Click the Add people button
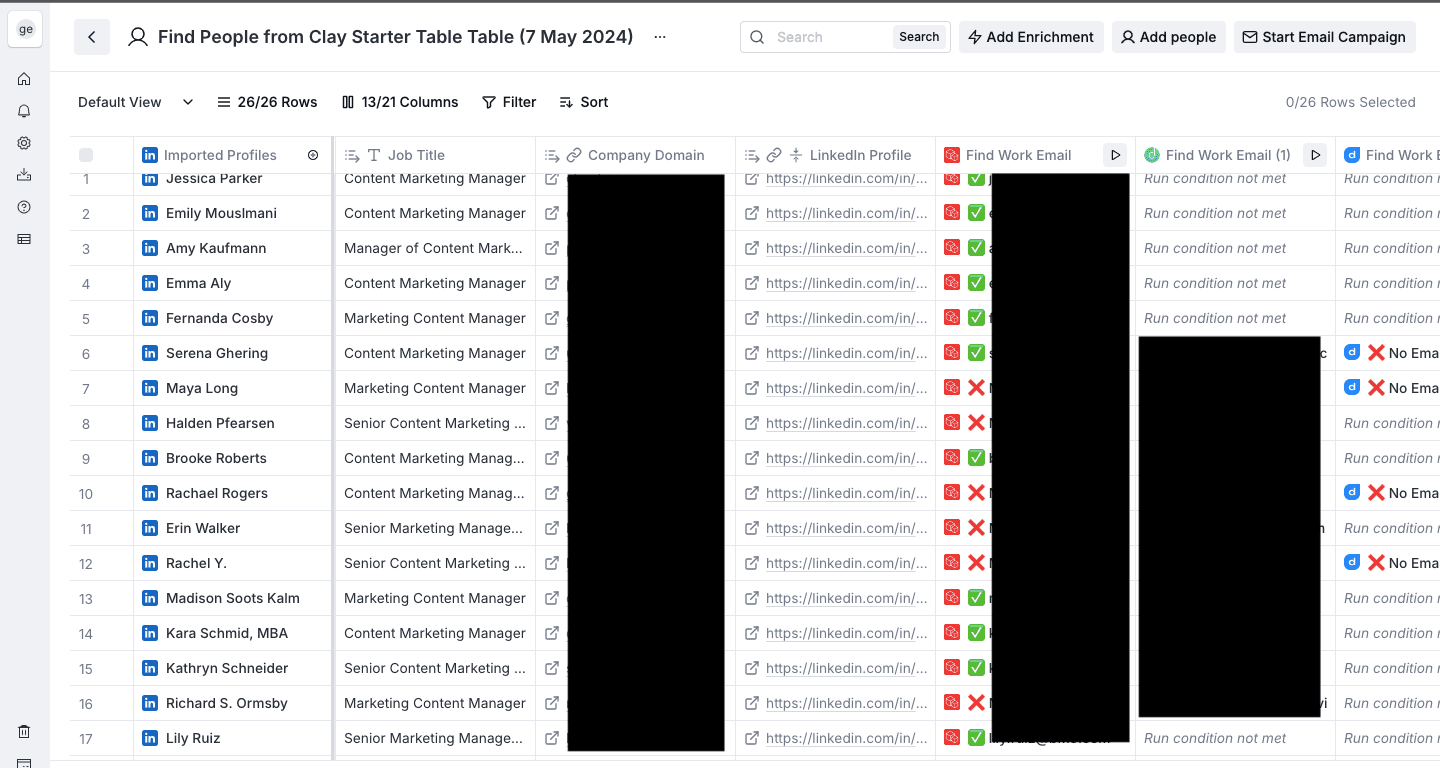Viewport: 1440px width, 768px height. 1168,37
